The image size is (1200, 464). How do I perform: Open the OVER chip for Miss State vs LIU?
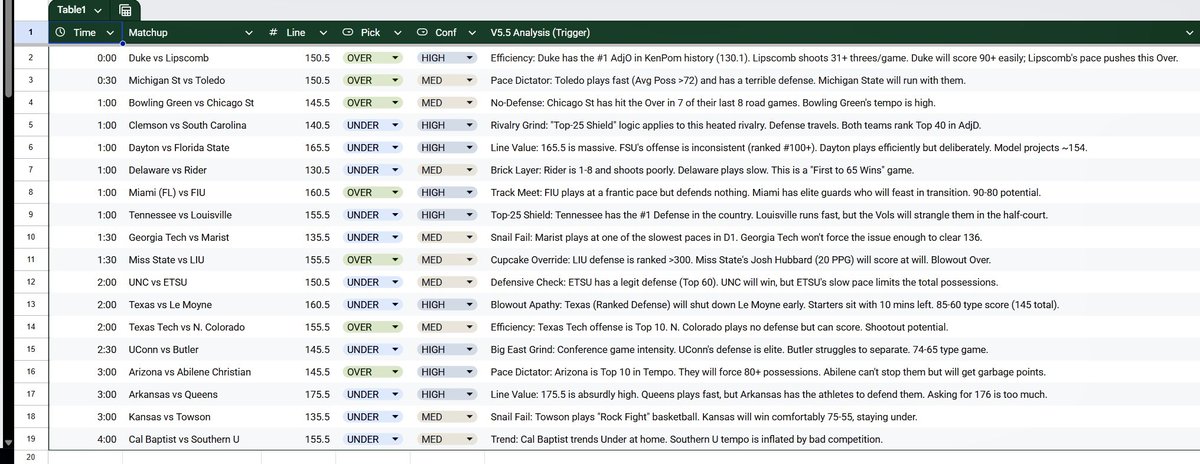tap(372, 259)
